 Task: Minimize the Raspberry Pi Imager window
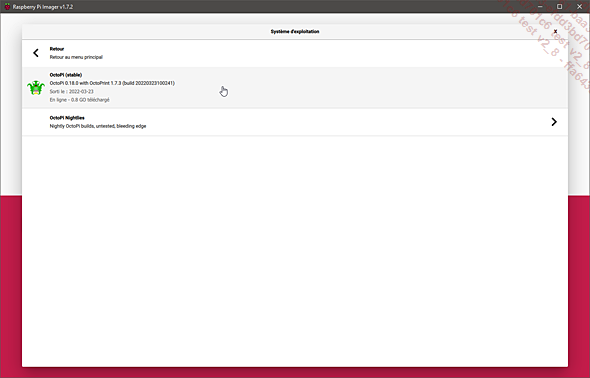pos(541,6)
